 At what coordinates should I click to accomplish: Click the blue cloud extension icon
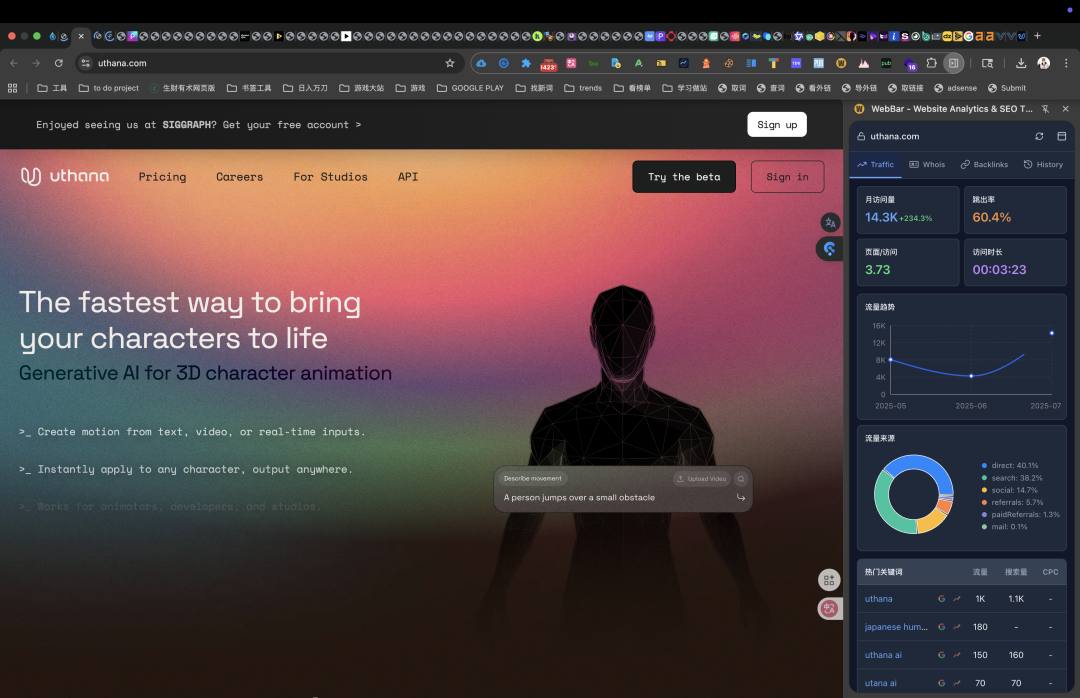[x=481, y=63]
